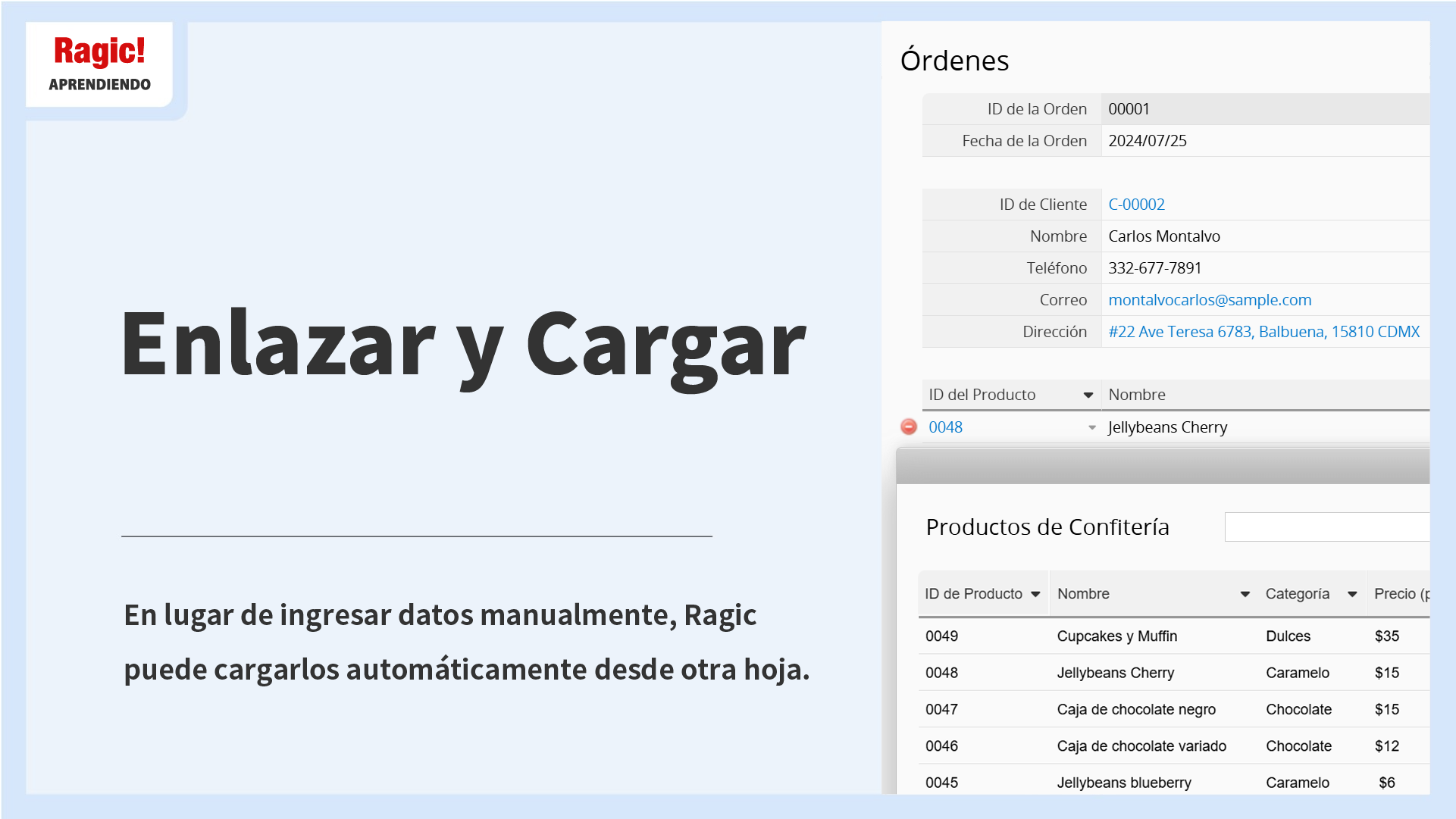Viewport: 1456px width, 819px height.
Task: Click the ID de la Orden value 00001
Action: [x=1129, y=109]
